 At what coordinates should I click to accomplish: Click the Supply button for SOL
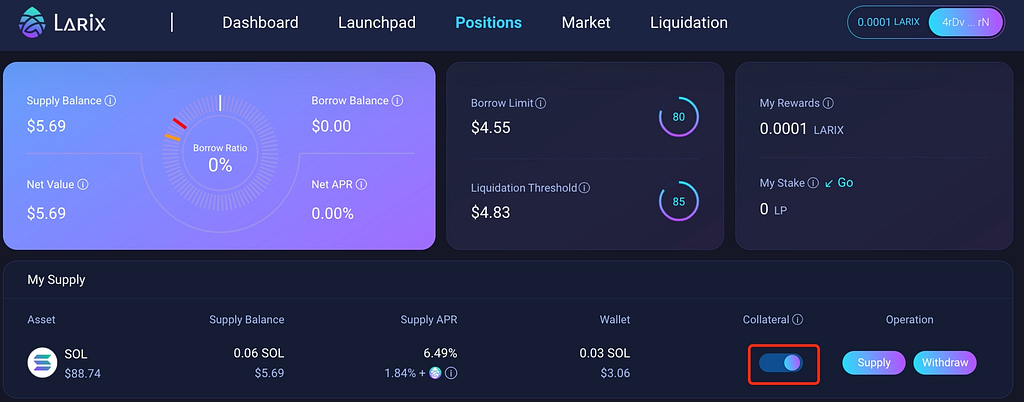pyautogui.click(x=874, y=363)
